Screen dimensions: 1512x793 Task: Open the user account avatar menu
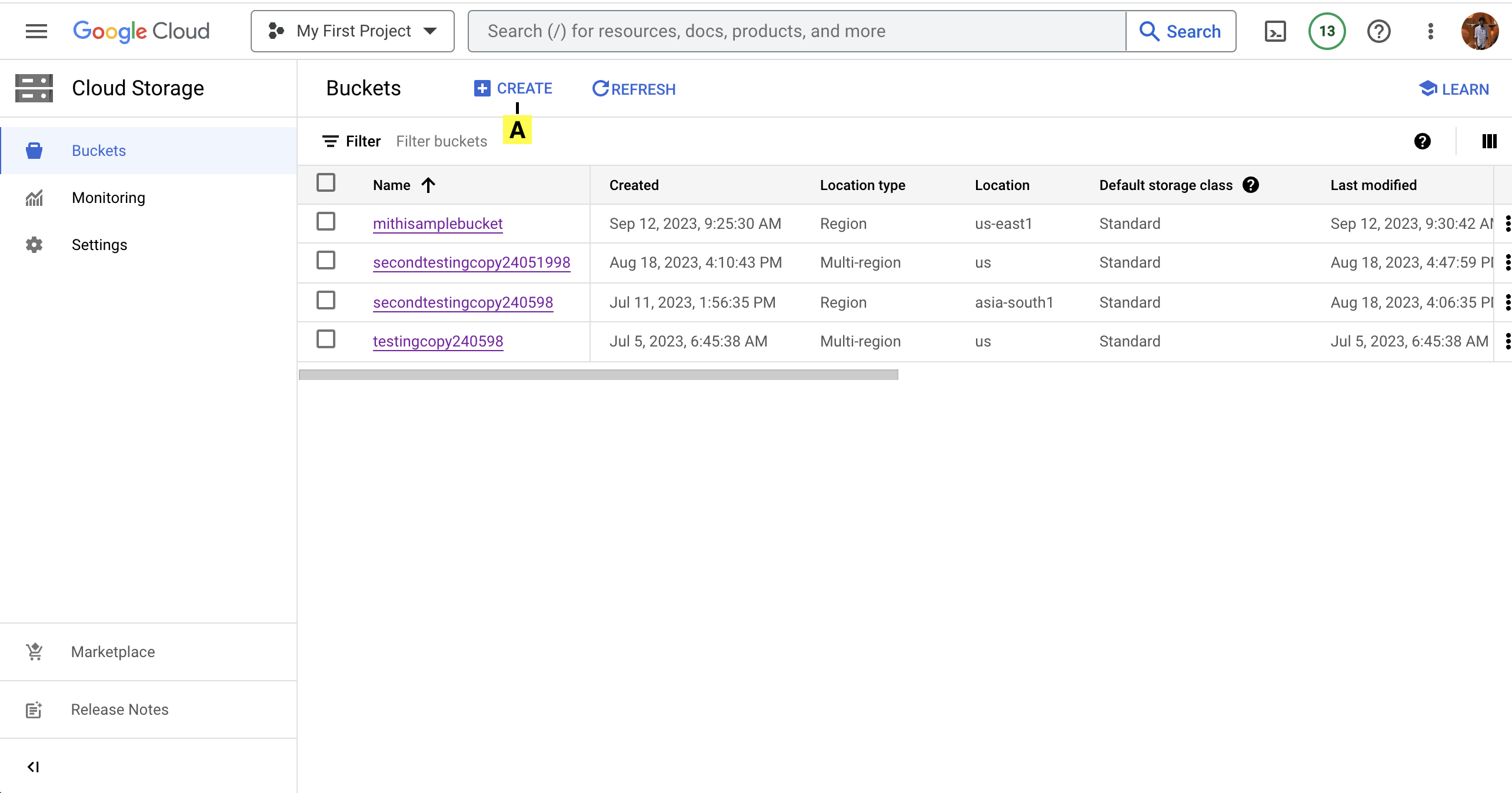click(1479, 31)
